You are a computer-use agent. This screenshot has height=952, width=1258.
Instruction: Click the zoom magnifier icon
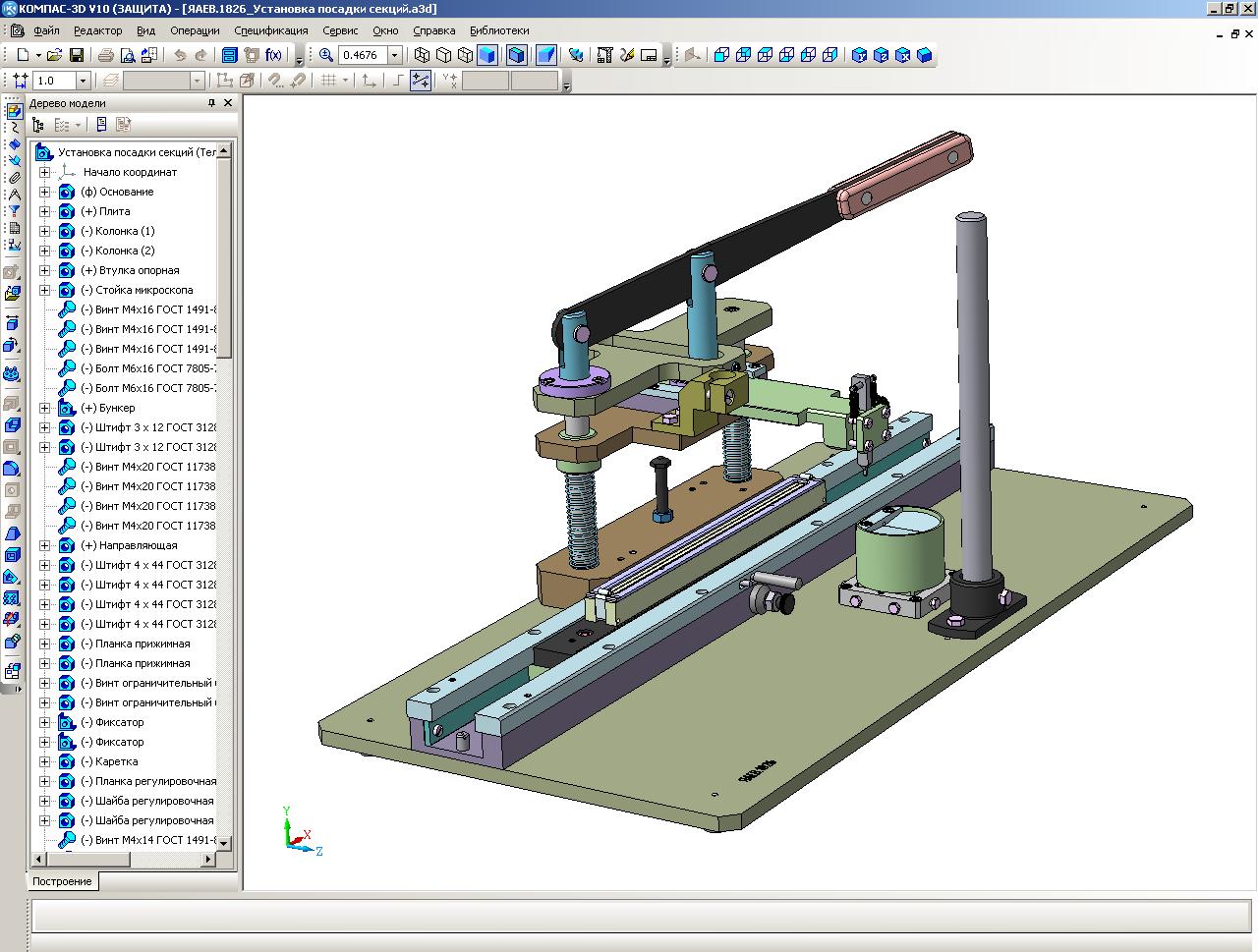326,55
